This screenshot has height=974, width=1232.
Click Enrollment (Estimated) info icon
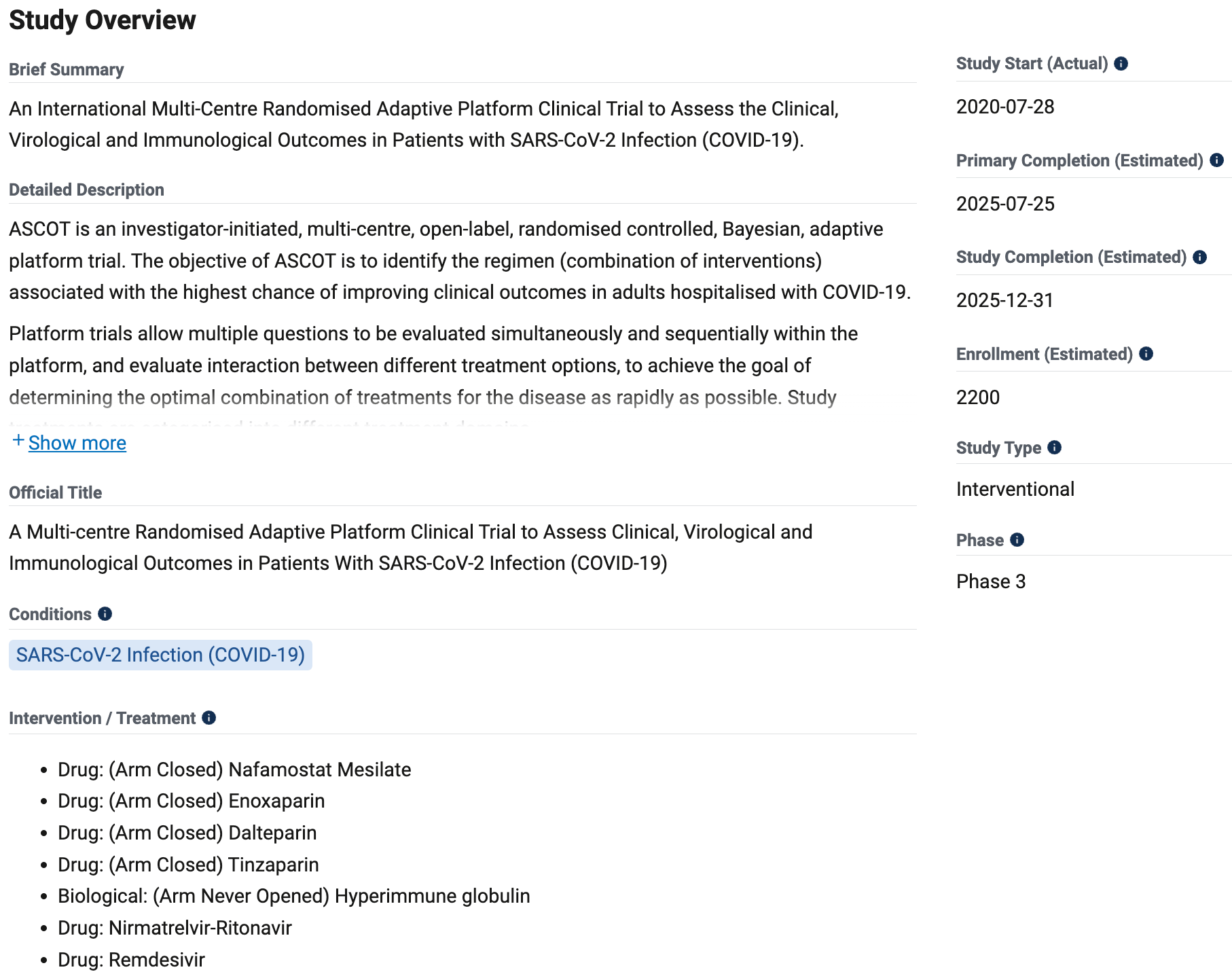pyautogui.click(x=1146, y=354)
